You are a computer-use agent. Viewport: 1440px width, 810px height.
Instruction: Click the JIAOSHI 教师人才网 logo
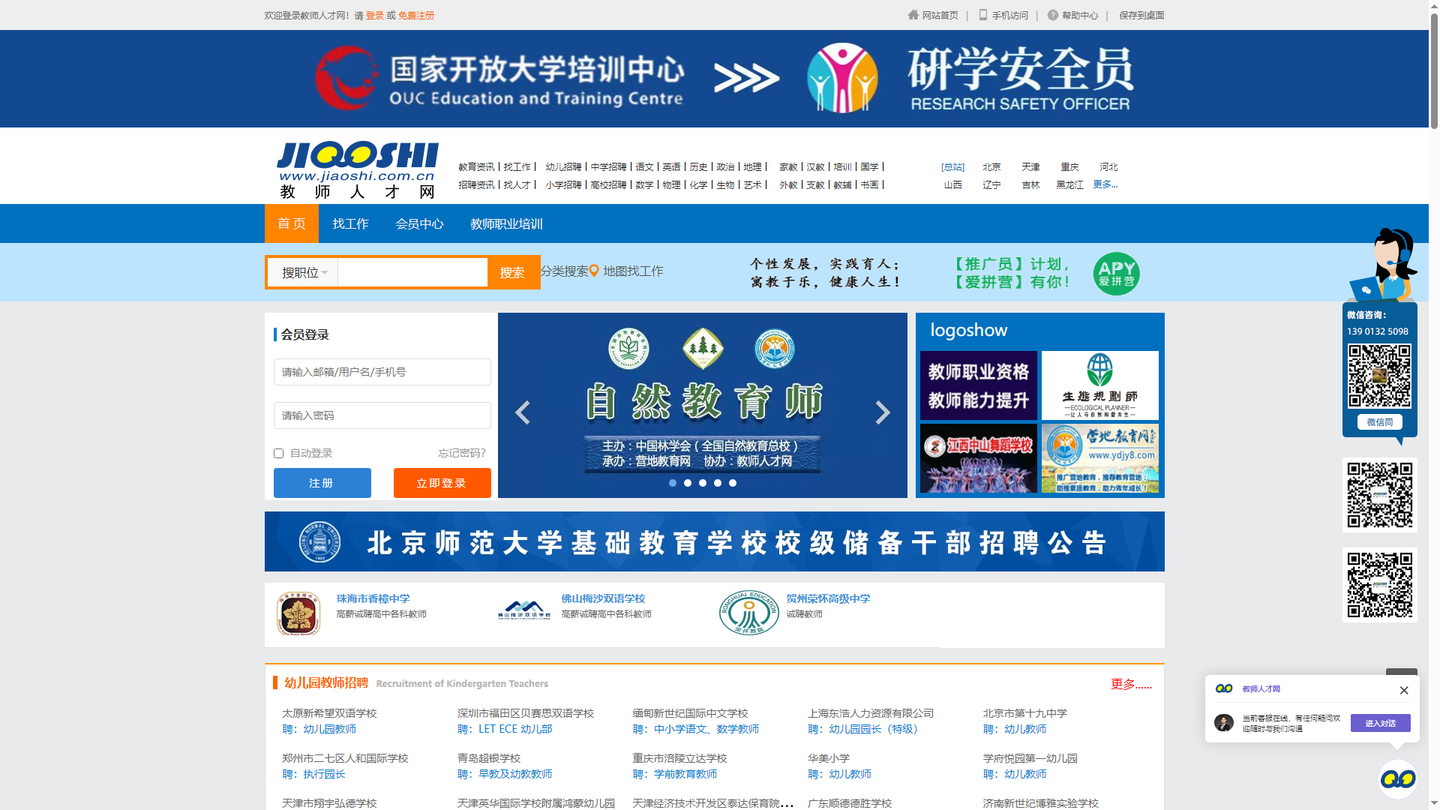tap(357, 170)
